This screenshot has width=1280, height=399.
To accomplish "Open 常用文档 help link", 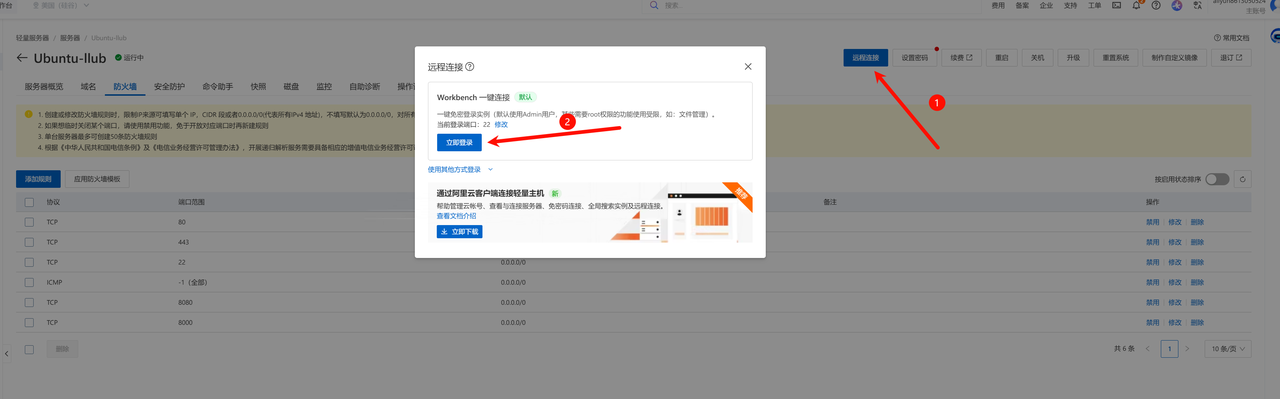I will coord(1230,37).
